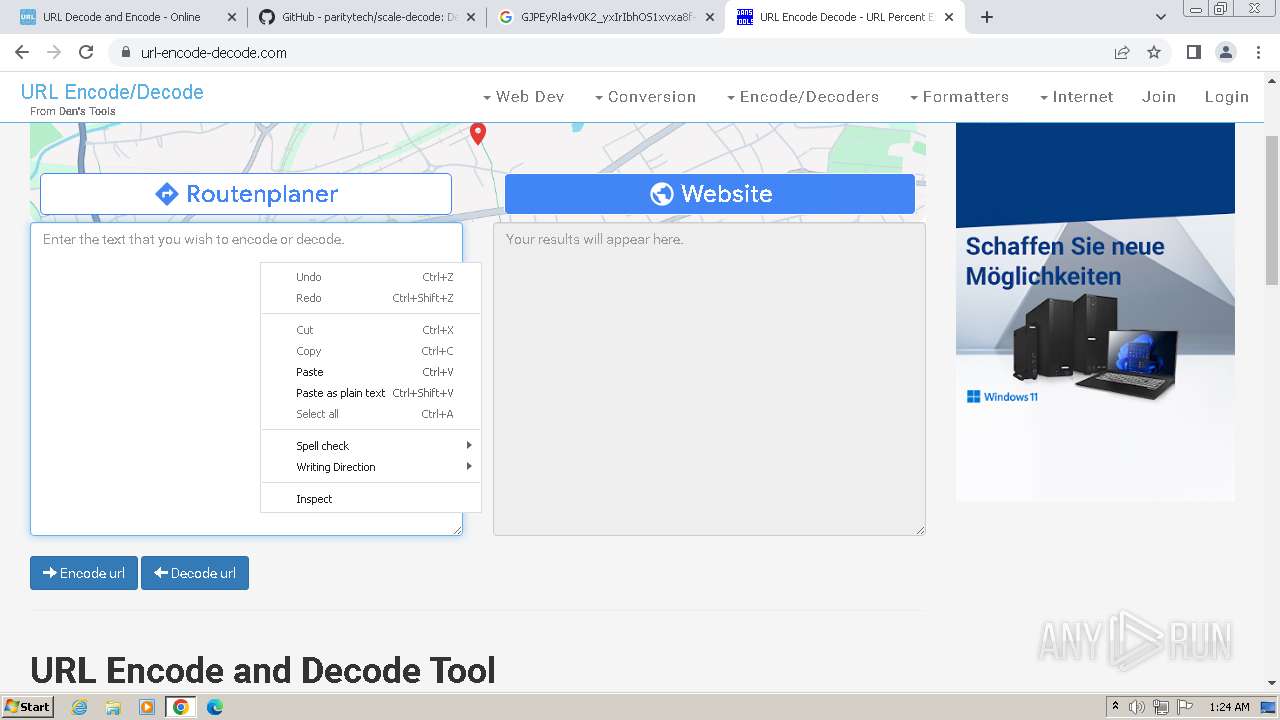The height and width of the screenshot is (720, 1280).
Task: Open Internet Explorer from the taskbar
Action: [79, 707]
